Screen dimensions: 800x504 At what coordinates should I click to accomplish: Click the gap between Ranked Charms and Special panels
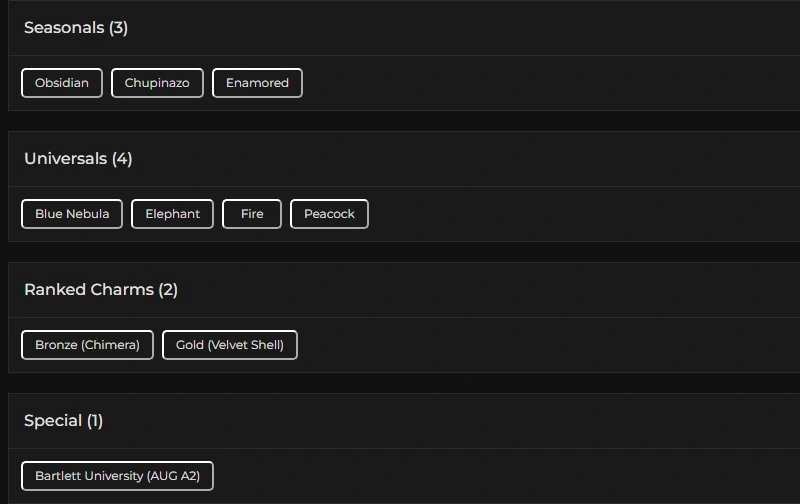click(x=400, y=383)
